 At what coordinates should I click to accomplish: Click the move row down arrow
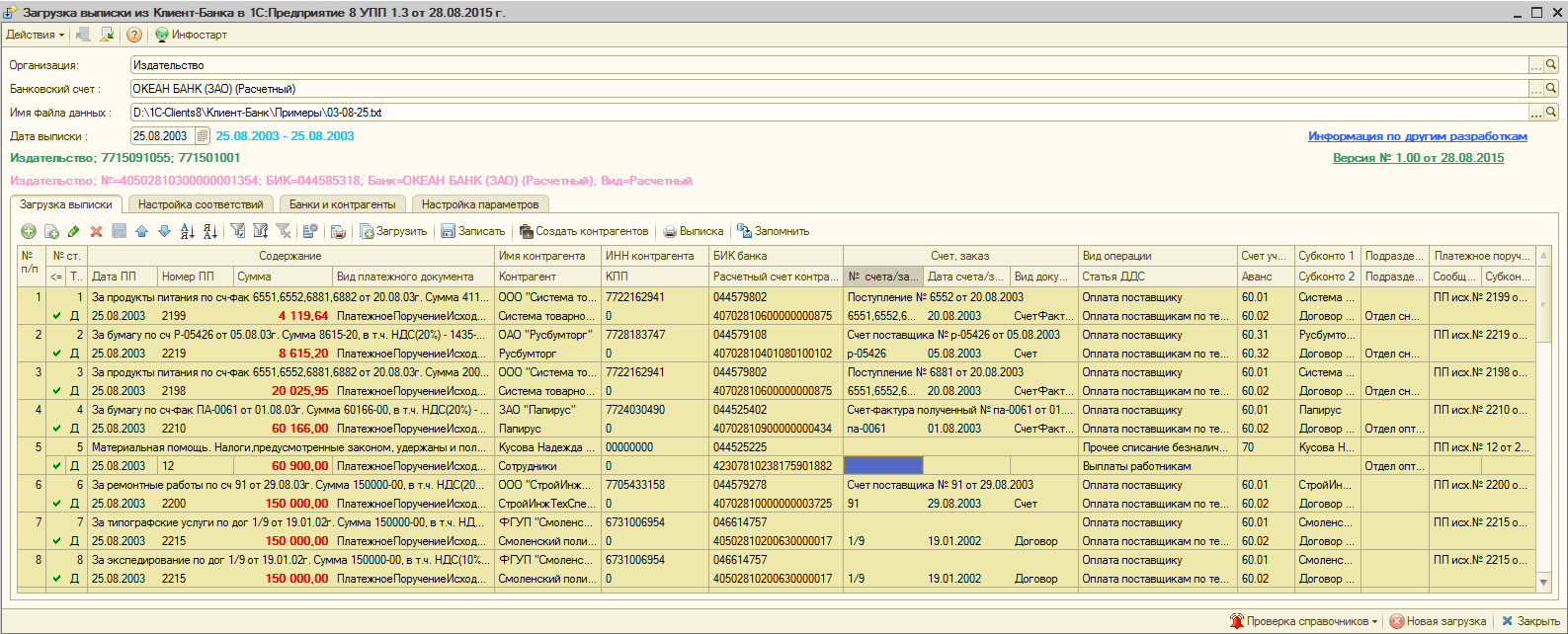tap(164, 231)
